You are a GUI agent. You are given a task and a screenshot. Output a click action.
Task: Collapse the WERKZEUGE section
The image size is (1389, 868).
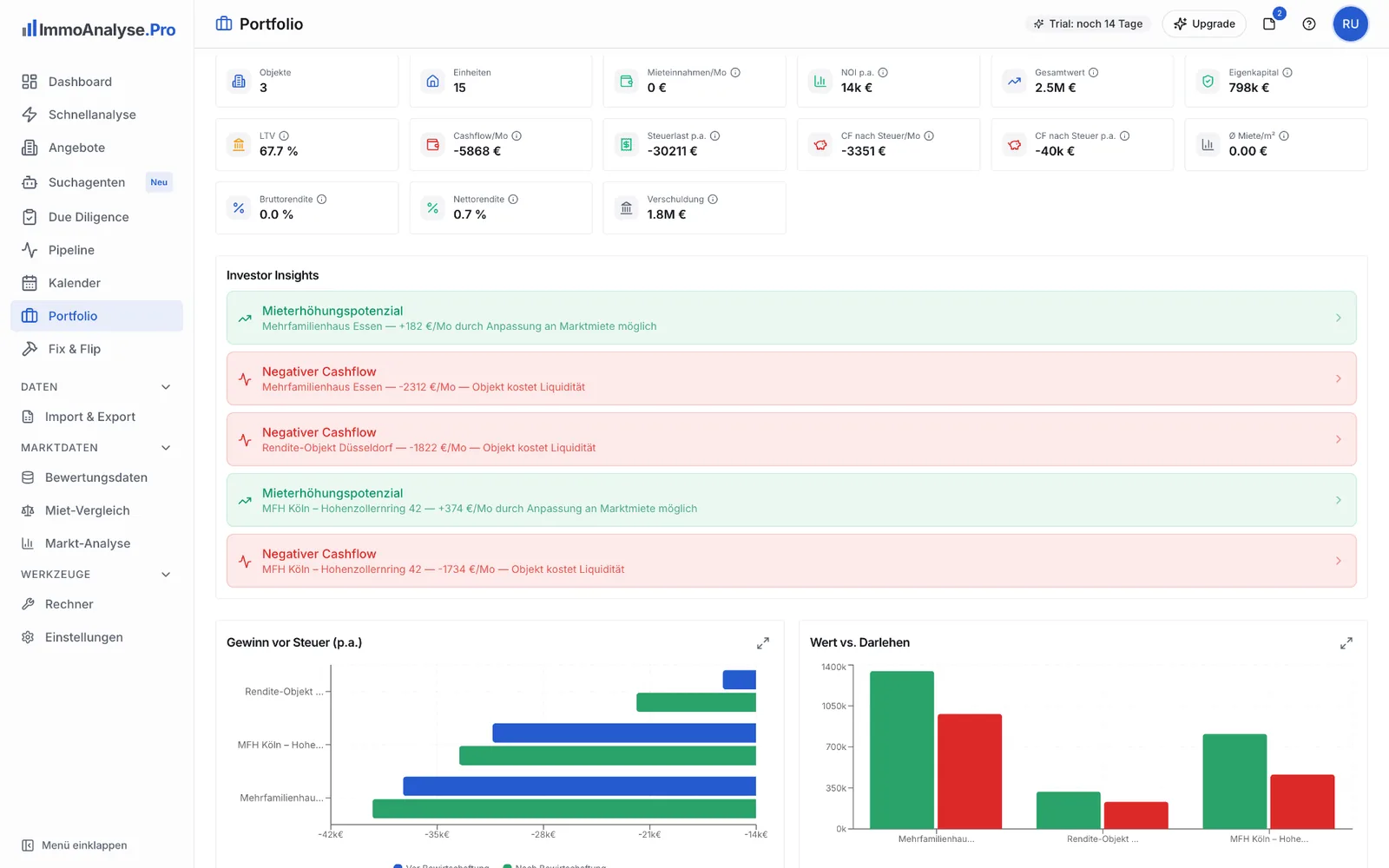(166, 575)
